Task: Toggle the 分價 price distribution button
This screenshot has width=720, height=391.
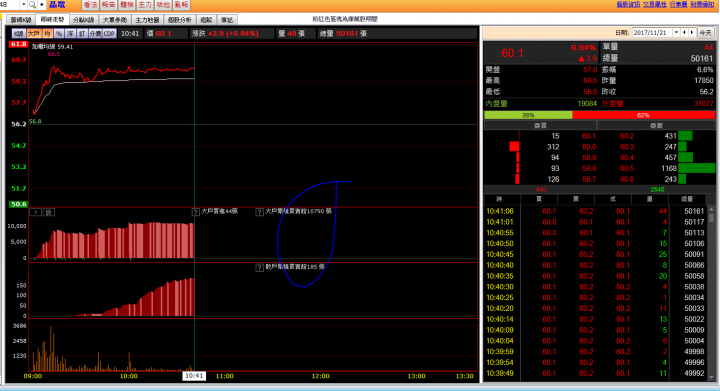Action: pos(95,34)
